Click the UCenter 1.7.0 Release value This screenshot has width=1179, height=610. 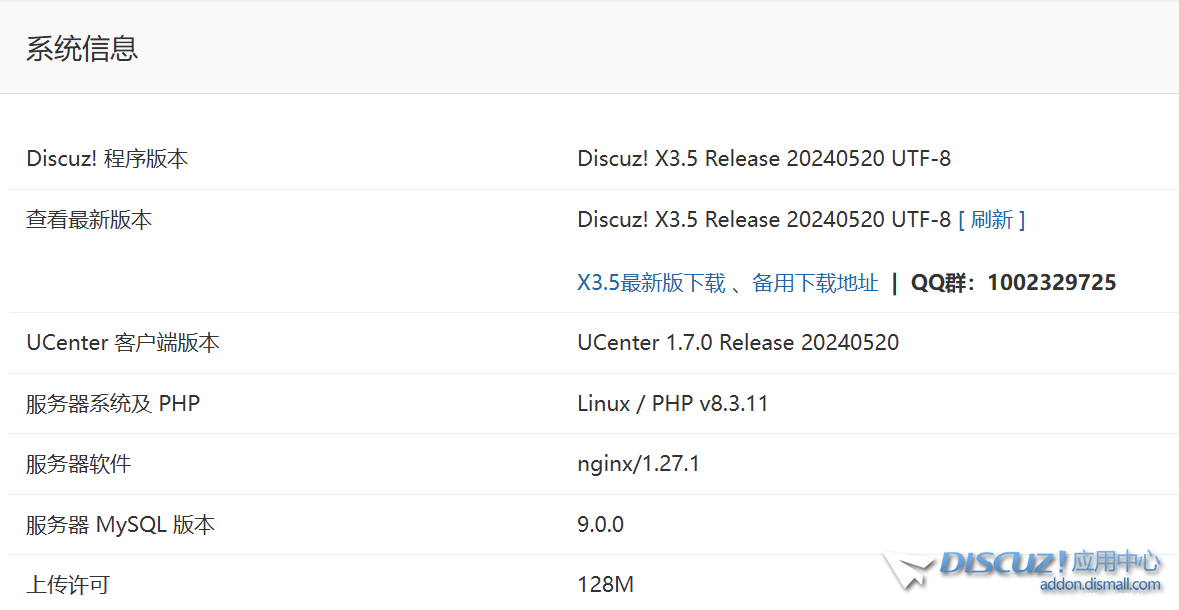(738, 343)
